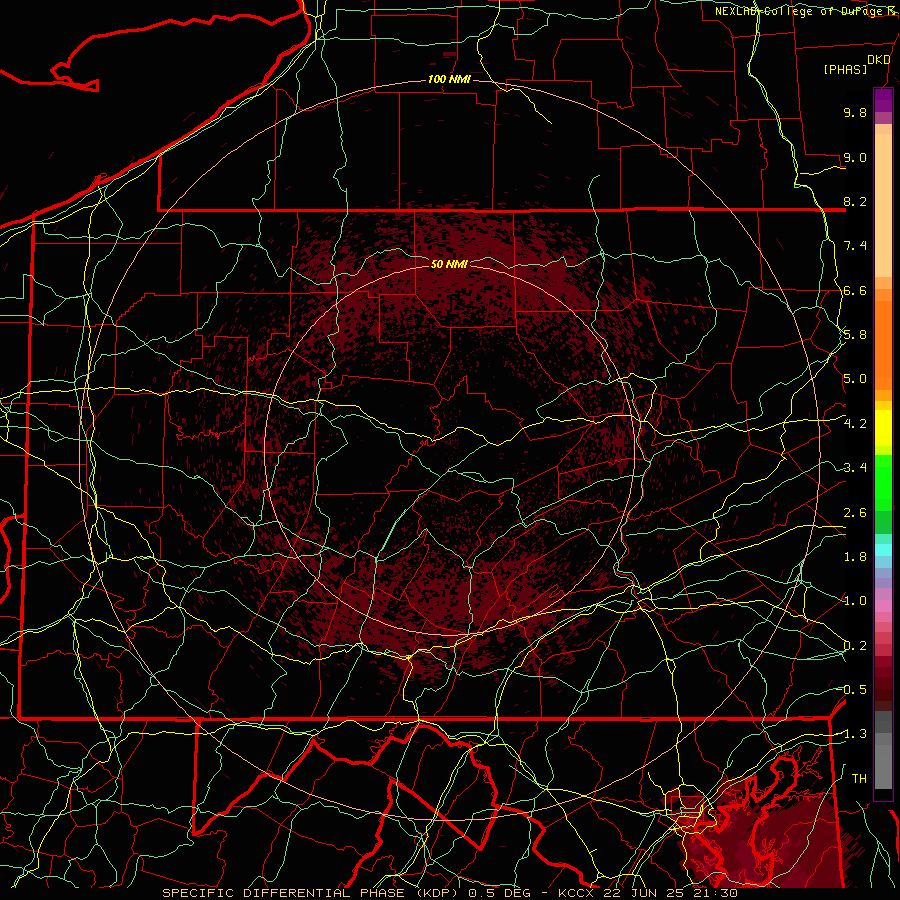Click the 1.0 value on the color scale

pos(855,601)
